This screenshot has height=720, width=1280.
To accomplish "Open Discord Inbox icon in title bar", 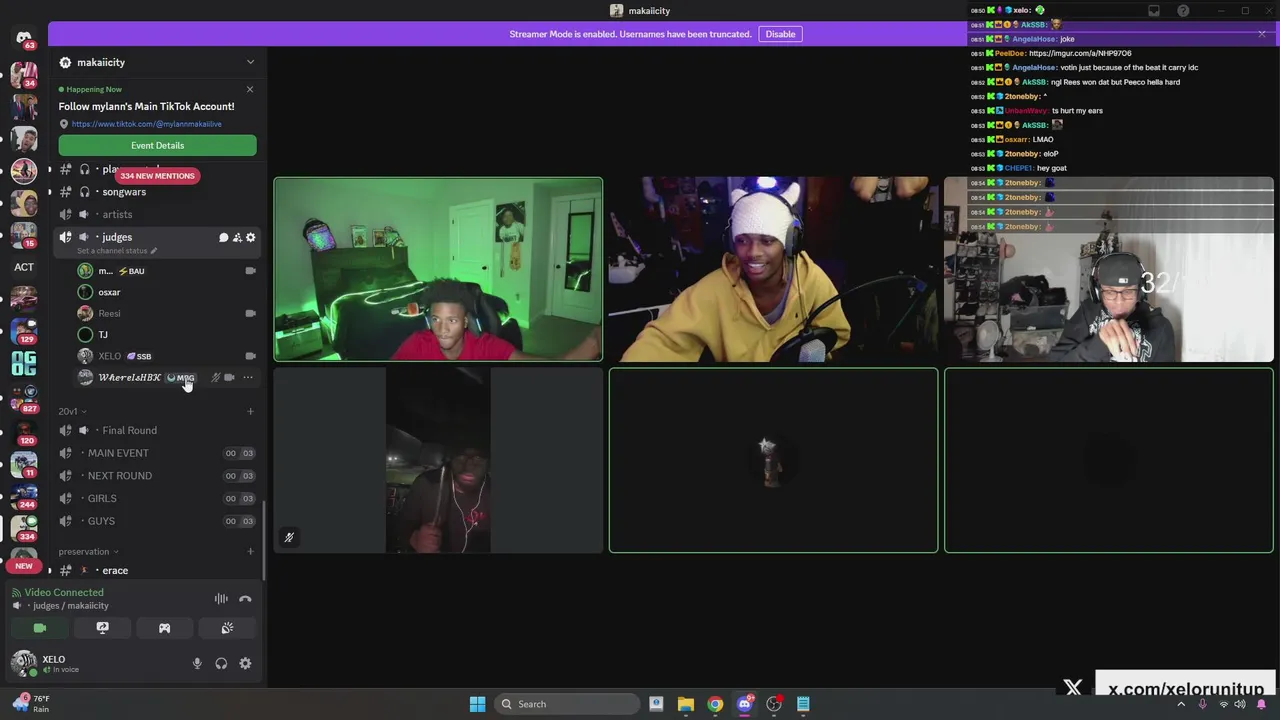I will (x=1154, y=11).
